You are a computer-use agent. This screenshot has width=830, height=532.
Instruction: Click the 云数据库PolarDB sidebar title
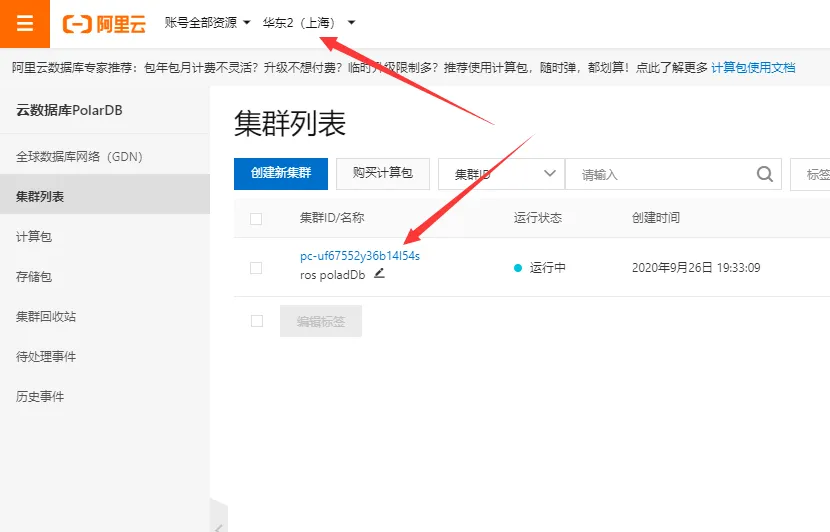click(x=69, y=110)
